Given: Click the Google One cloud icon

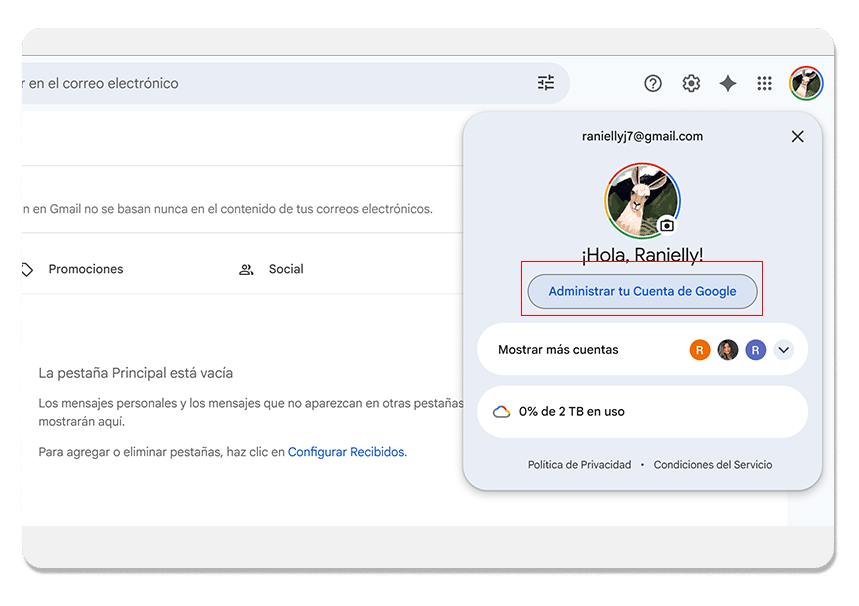Looking at the screenshot, I should coord(502,412).
